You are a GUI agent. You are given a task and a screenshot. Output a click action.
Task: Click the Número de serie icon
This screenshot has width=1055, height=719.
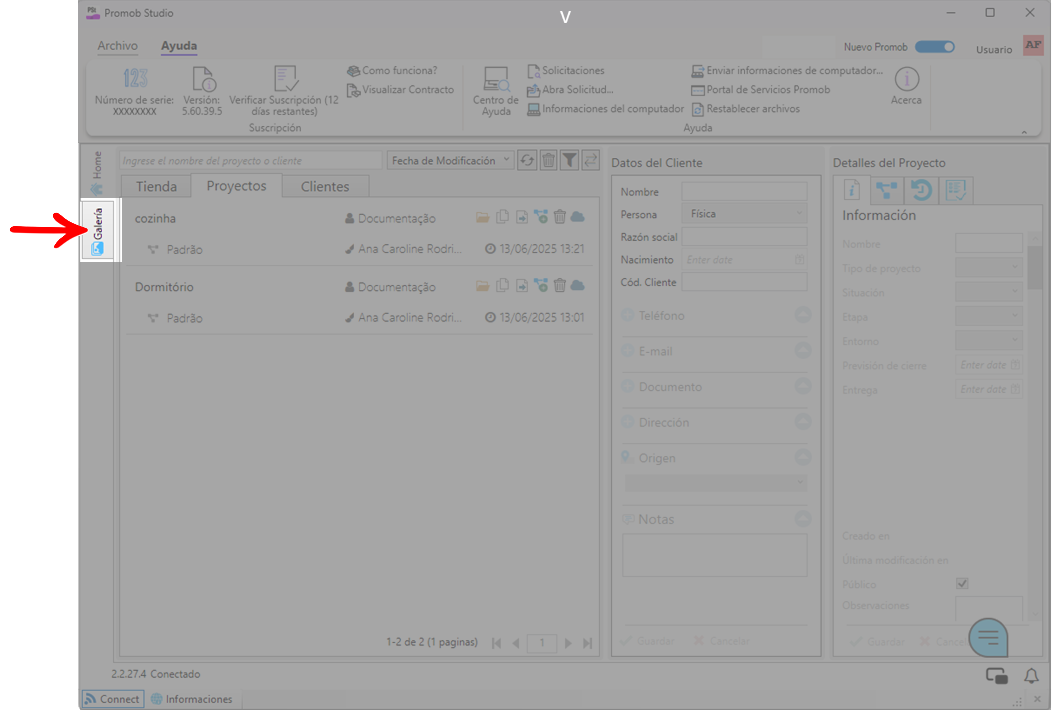click(135, 79)
